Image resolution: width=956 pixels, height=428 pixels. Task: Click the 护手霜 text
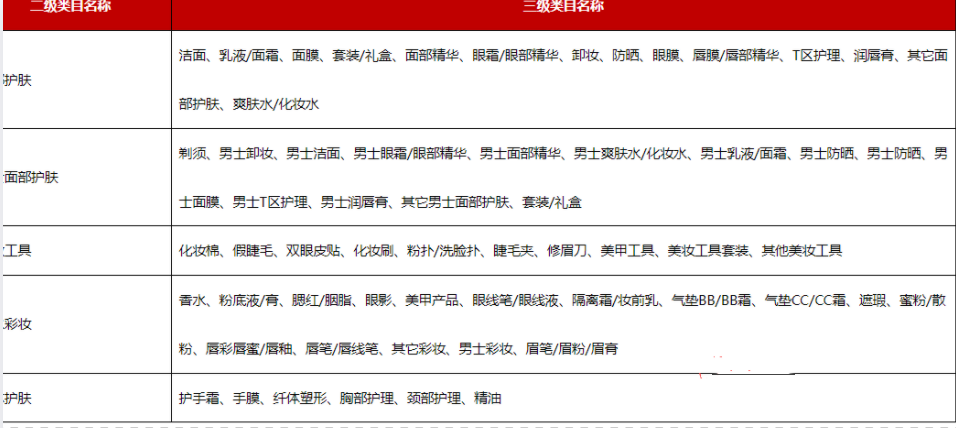coord(199,399)
